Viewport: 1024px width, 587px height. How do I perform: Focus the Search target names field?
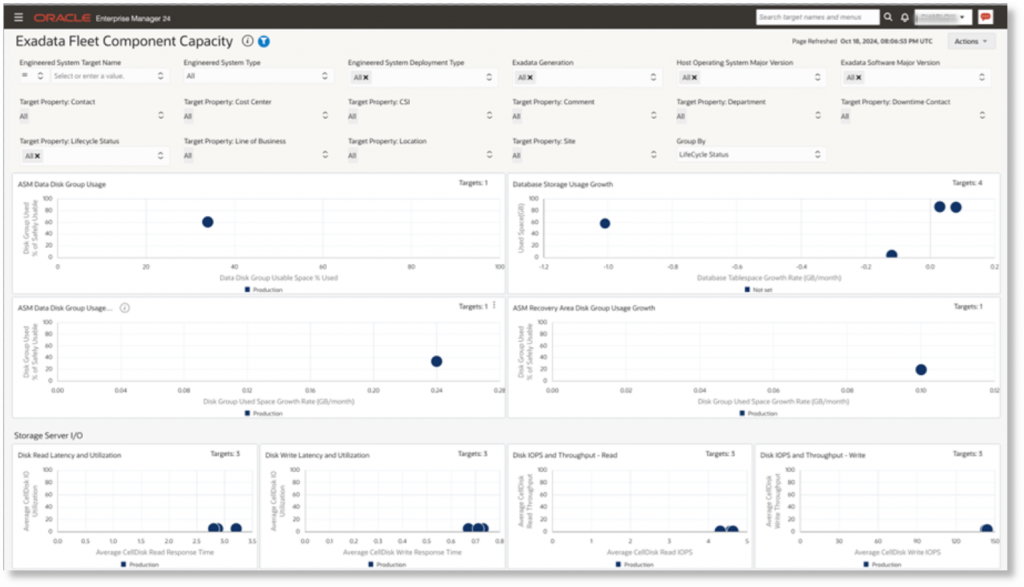coord(817,17)
